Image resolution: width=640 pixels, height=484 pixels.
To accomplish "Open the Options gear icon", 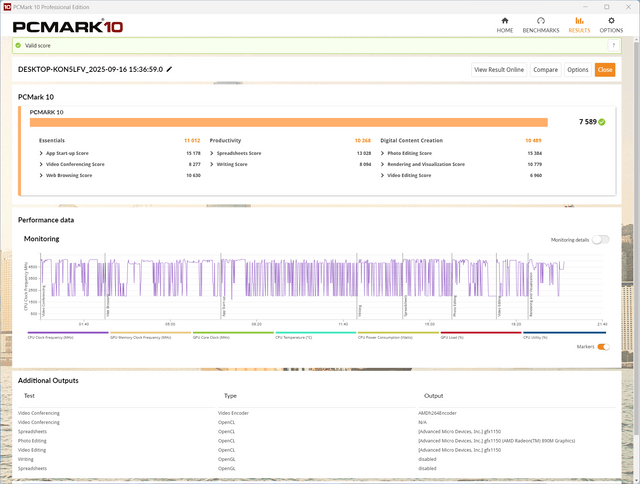I will pos(611,20).
